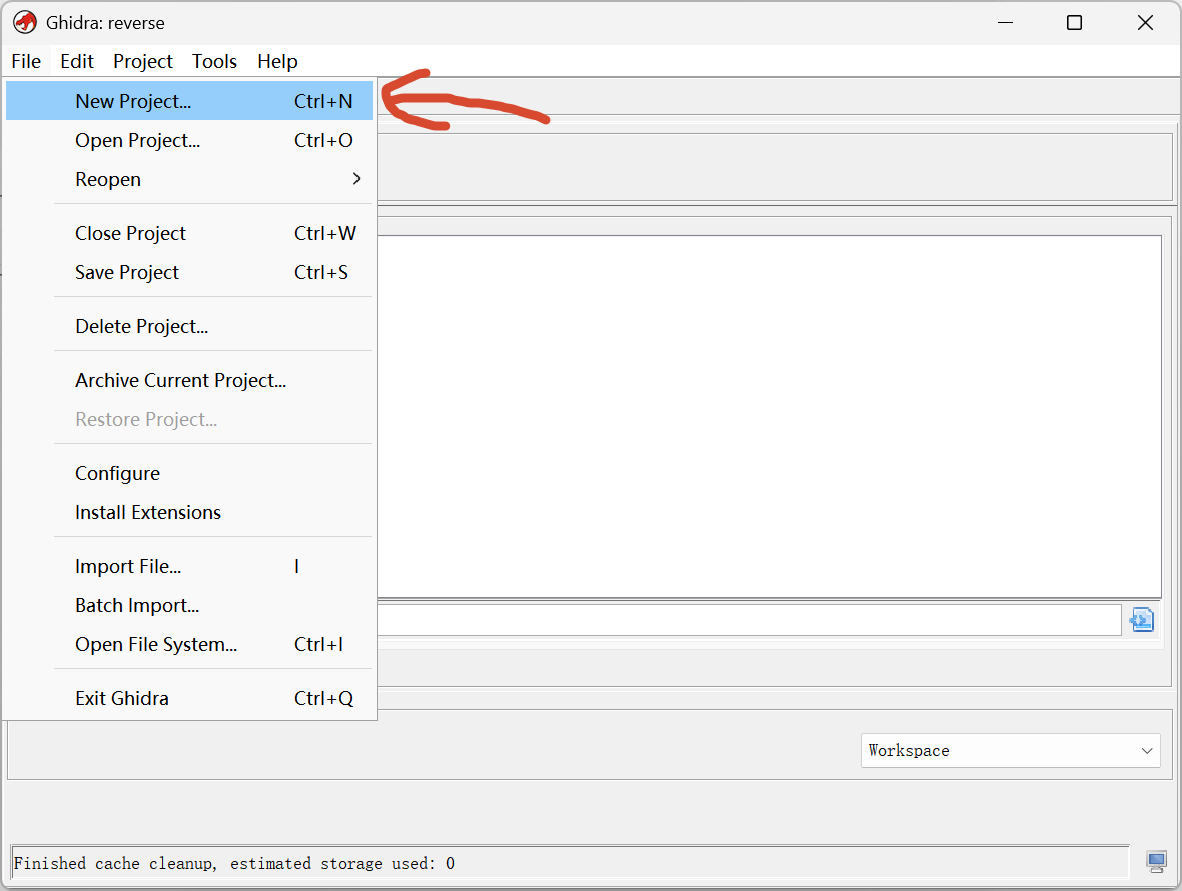Select Install Extensions menu item

tap(148, 513)
